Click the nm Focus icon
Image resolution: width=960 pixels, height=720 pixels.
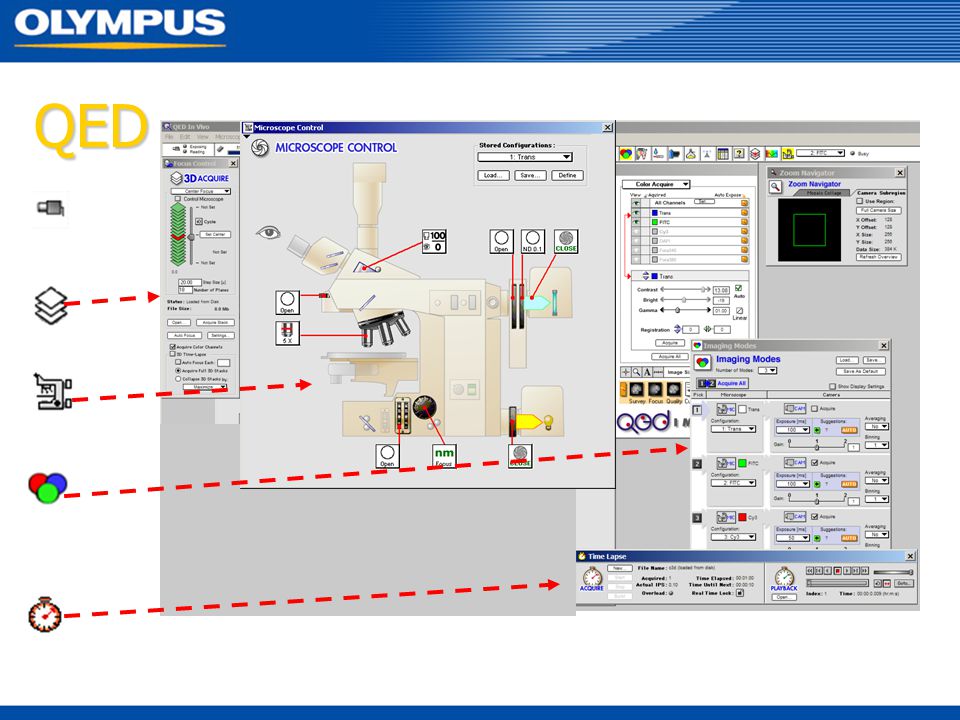(444, 456)
